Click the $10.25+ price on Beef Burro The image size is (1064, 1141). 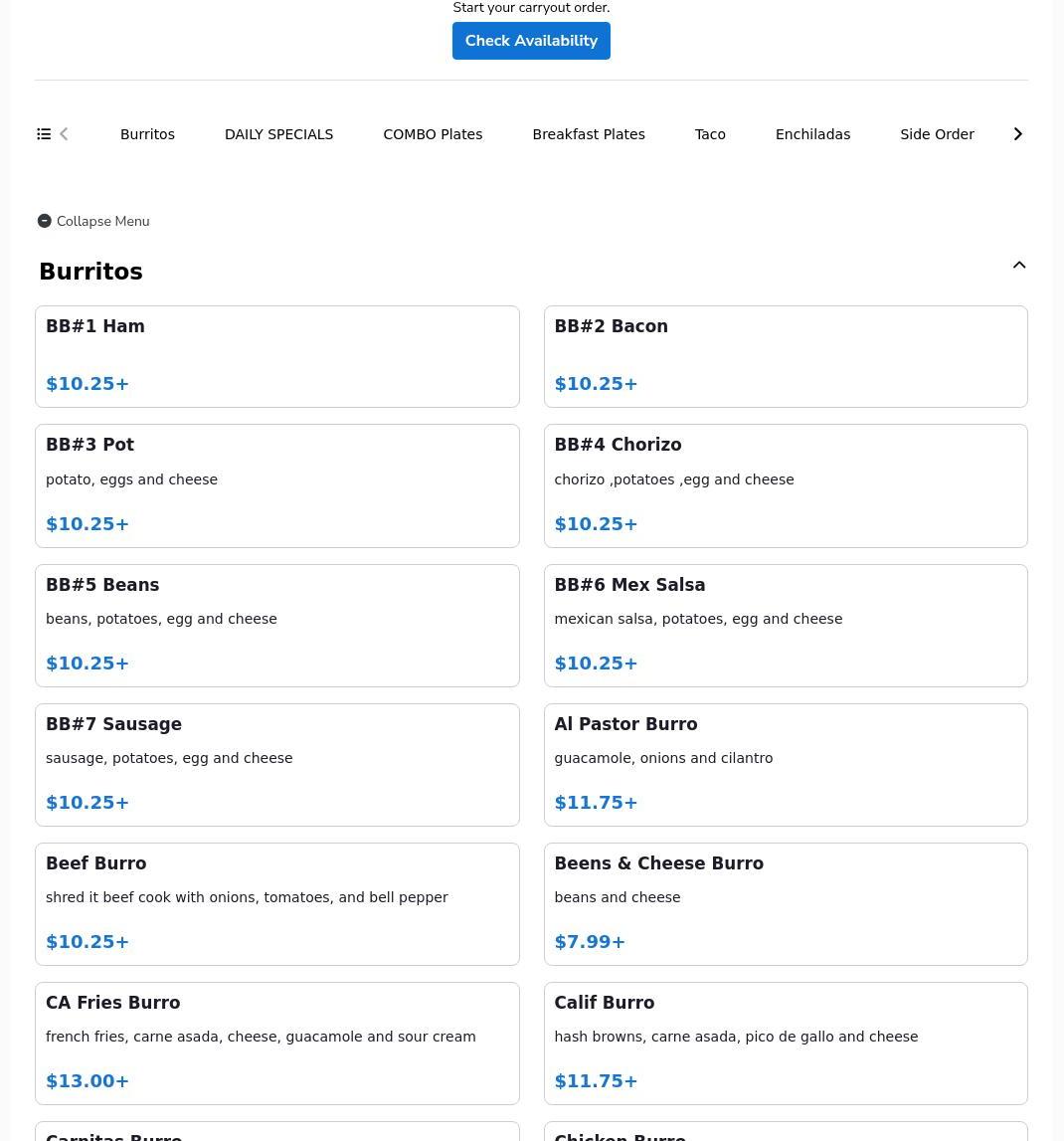pos(88,942)
